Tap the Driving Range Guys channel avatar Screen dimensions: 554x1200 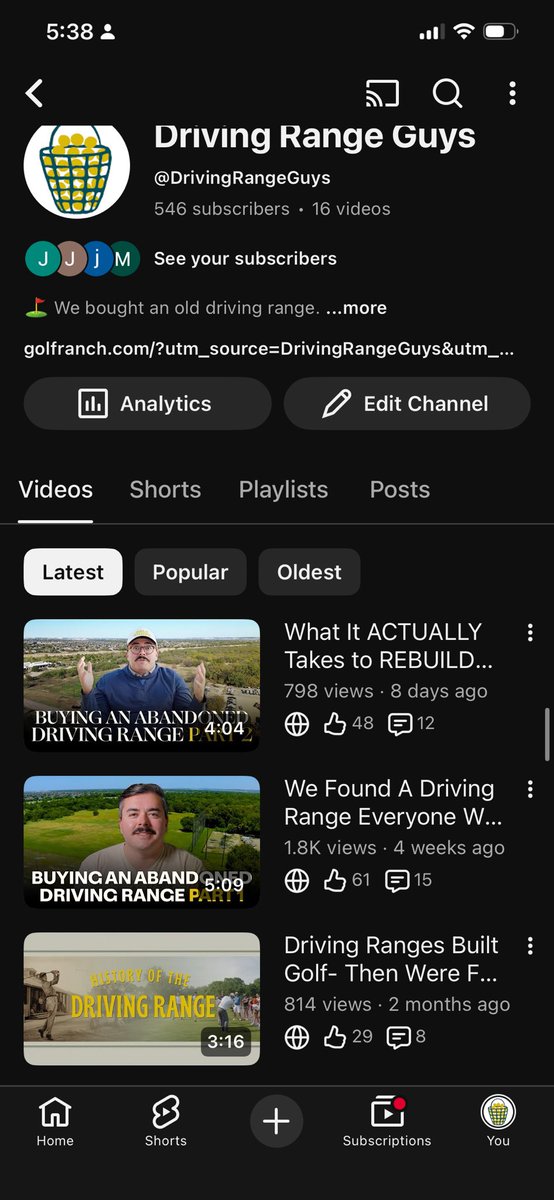[x=77, y=170]
